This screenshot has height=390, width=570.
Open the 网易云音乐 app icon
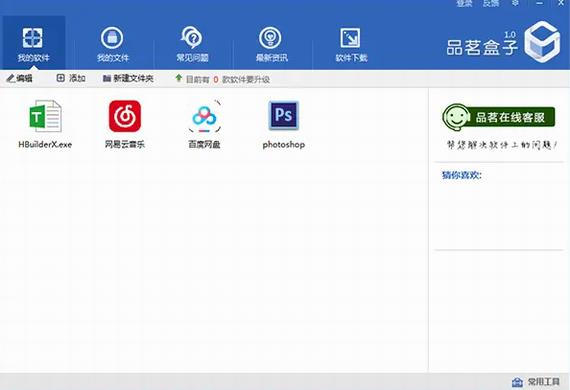click(x=125, y=124)
